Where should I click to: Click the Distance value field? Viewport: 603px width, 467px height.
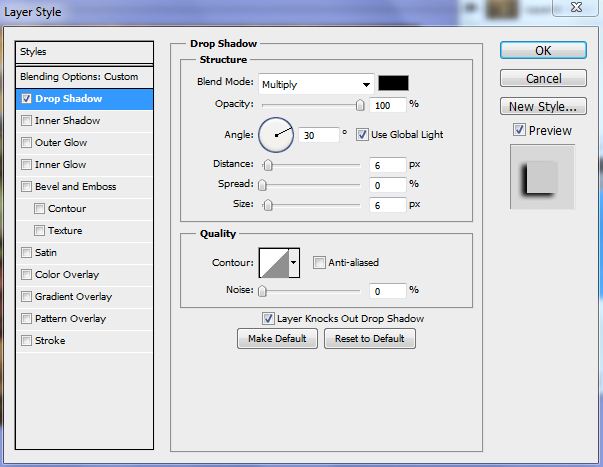[387, 165]
